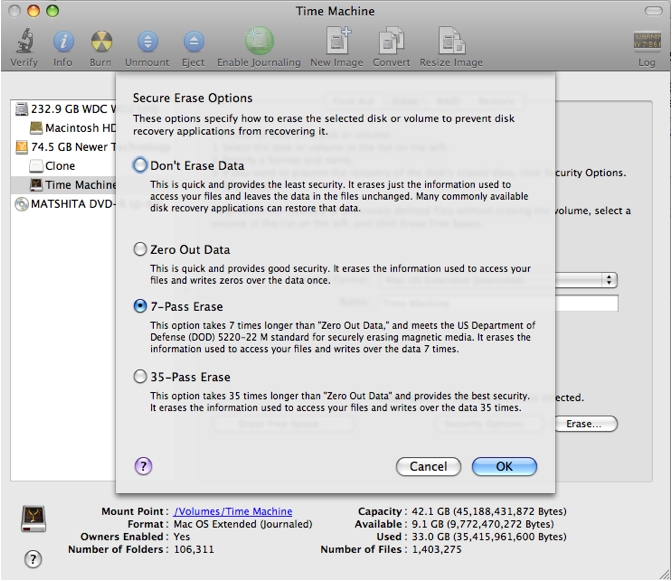Click the Format value Mac OS Extended (Journaled)
This screenshot has width=672, height=581.
pos(243,524)
